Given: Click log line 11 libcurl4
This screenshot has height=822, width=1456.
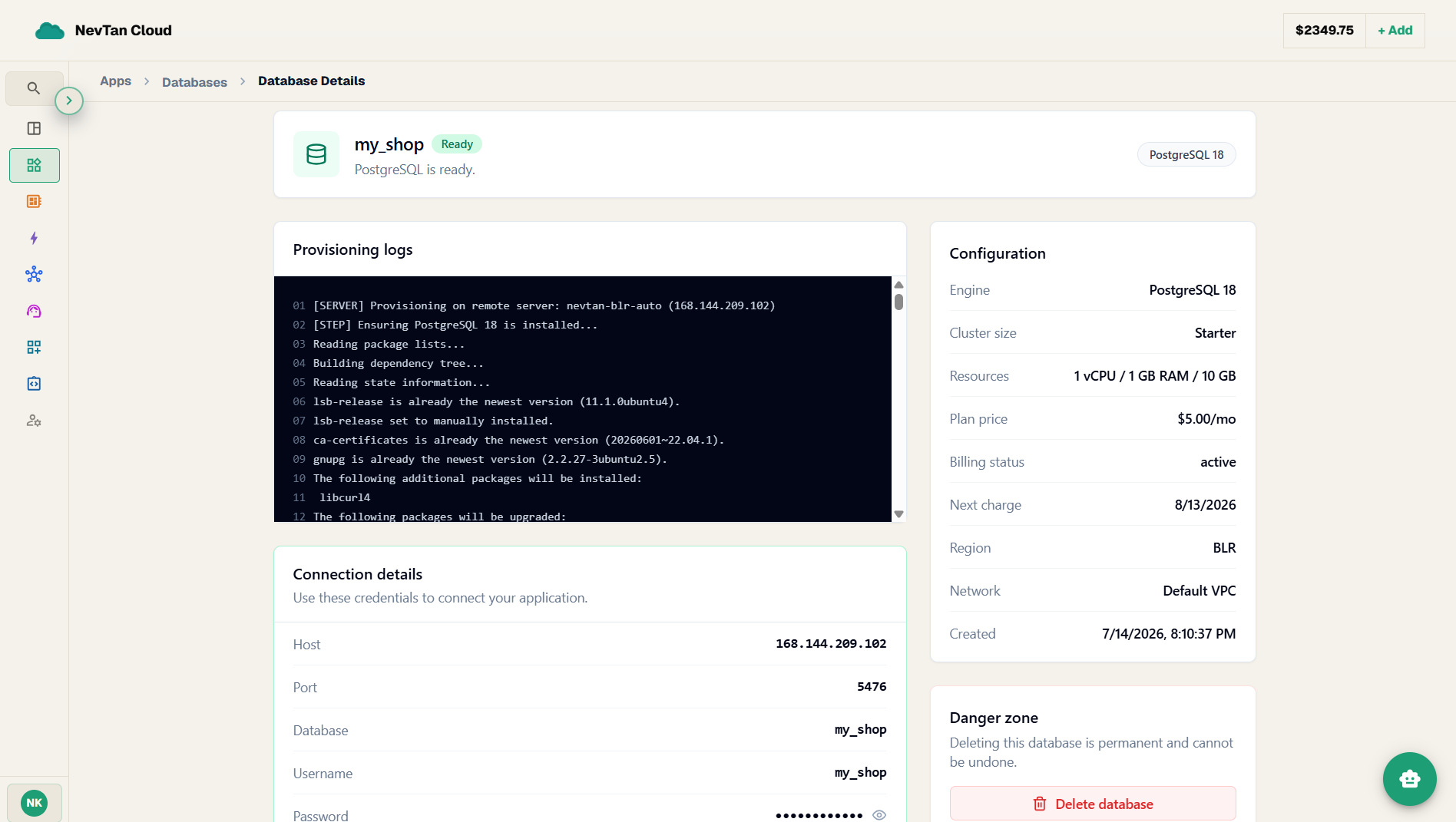Looking at the screenshot, I should coord(344,497).
